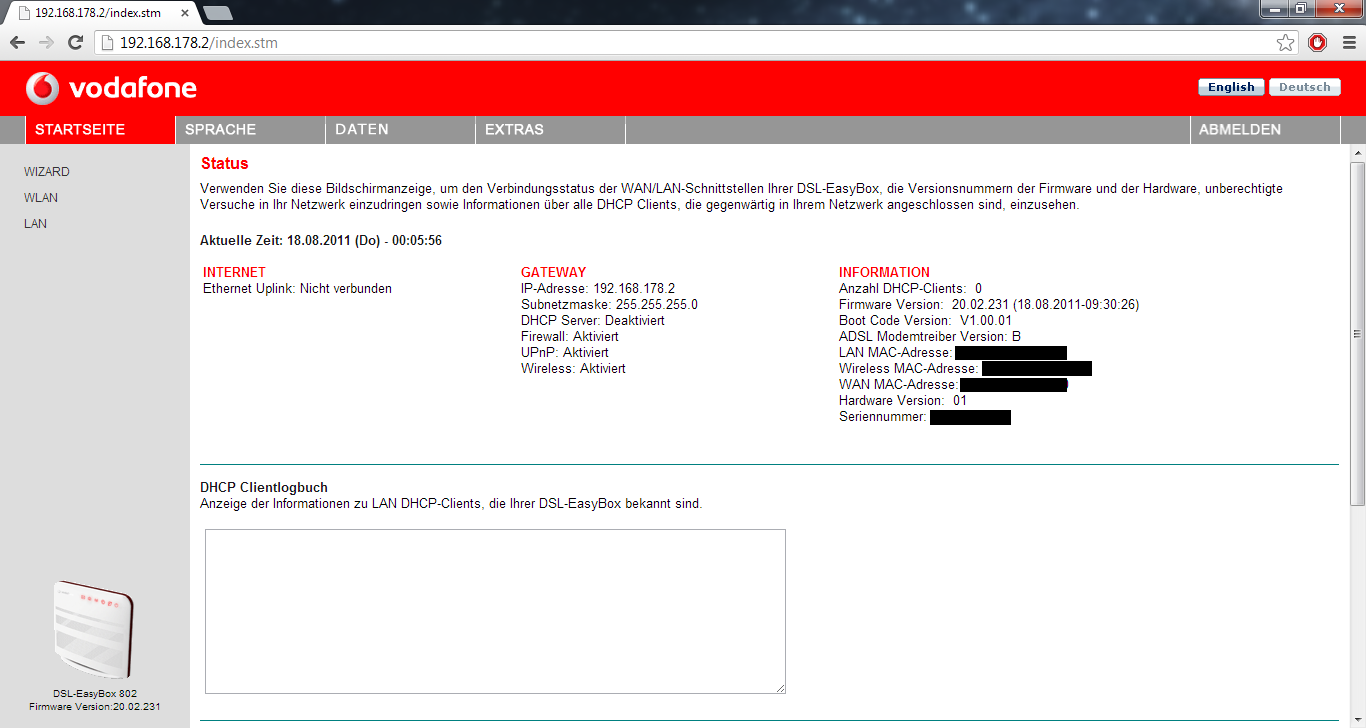The width and height of the screenshot is (1366, 728).
Task: Click the INFORMATION section heading
Action: point(884,272)
